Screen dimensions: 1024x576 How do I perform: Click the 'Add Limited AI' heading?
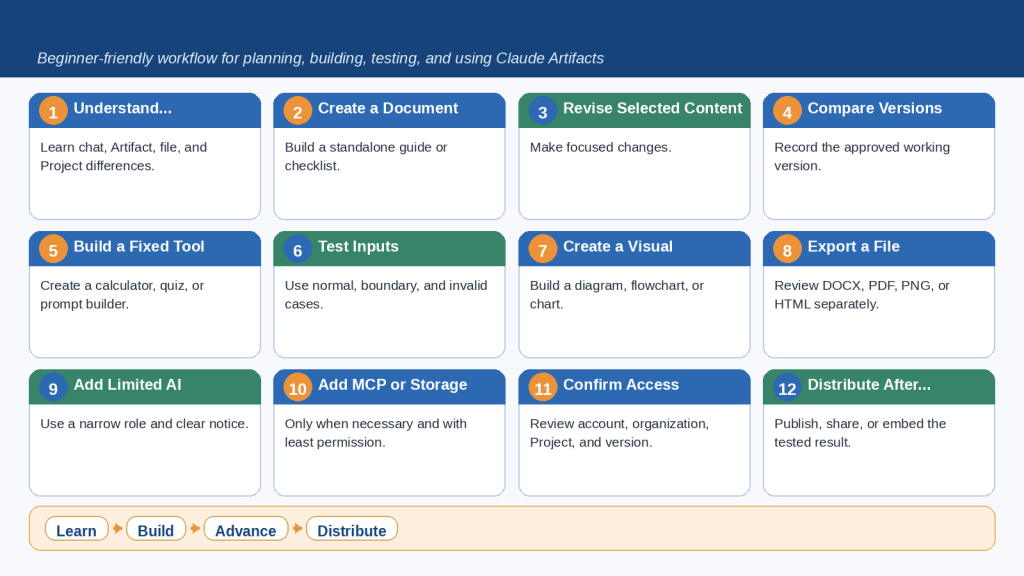point(127,385)
